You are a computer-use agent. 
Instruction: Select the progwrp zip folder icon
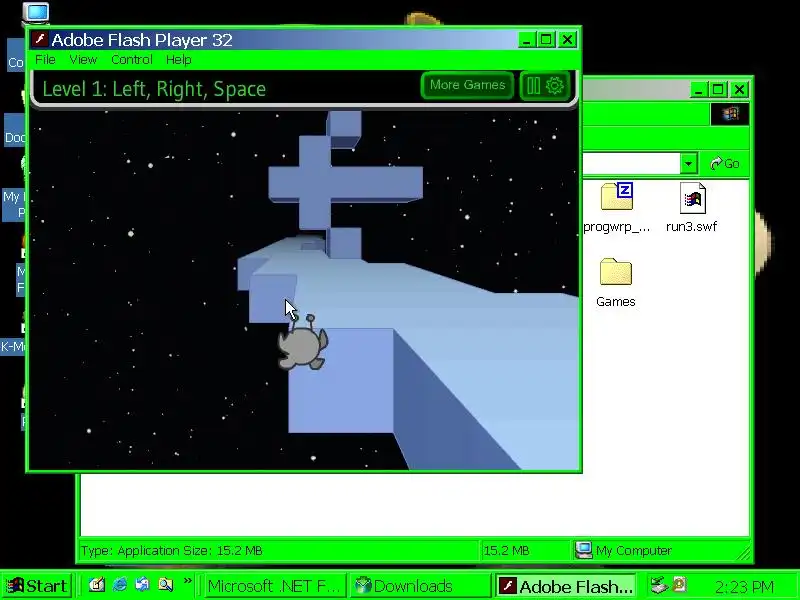[617, 196]
